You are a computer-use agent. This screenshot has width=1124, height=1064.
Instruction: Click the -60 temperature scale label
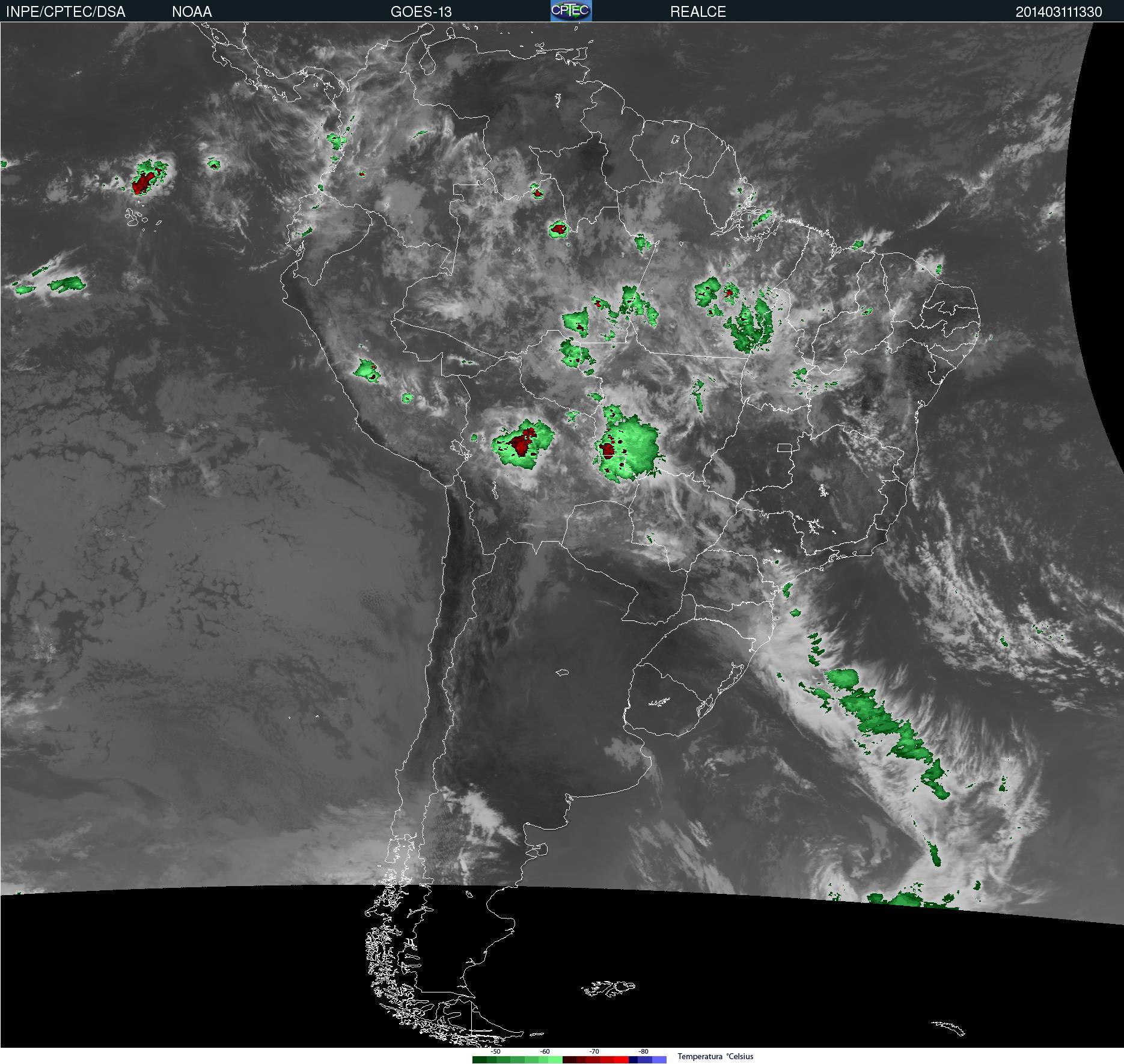[545, 1051]
